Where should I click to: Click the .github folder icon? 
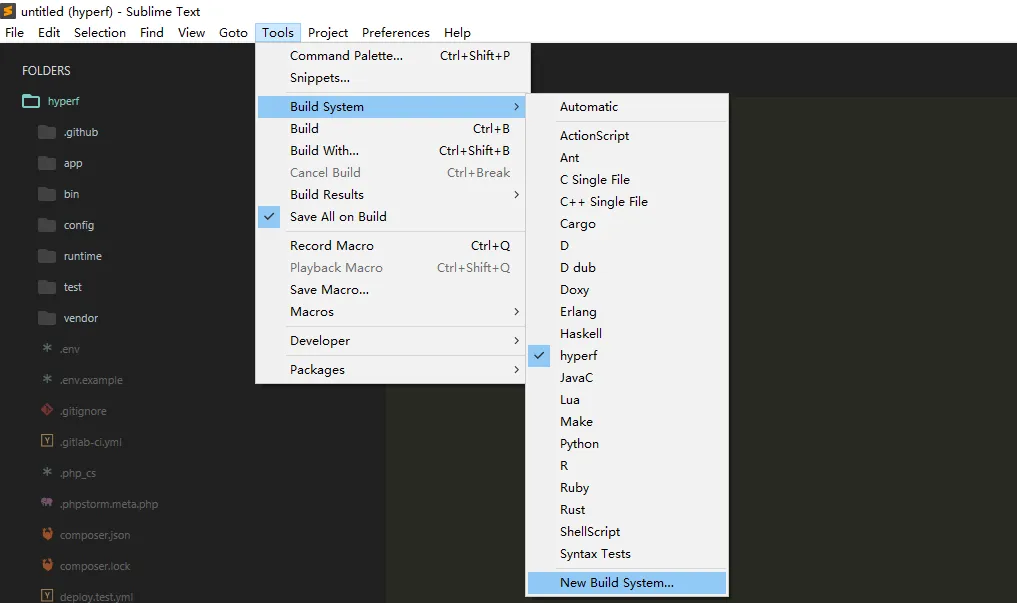(x=47, y=132)
